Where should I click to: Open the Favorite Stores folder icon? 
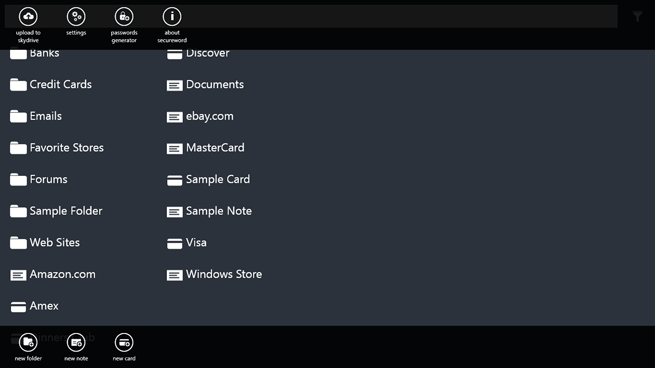pyautogui.click(x=18, y=148)
